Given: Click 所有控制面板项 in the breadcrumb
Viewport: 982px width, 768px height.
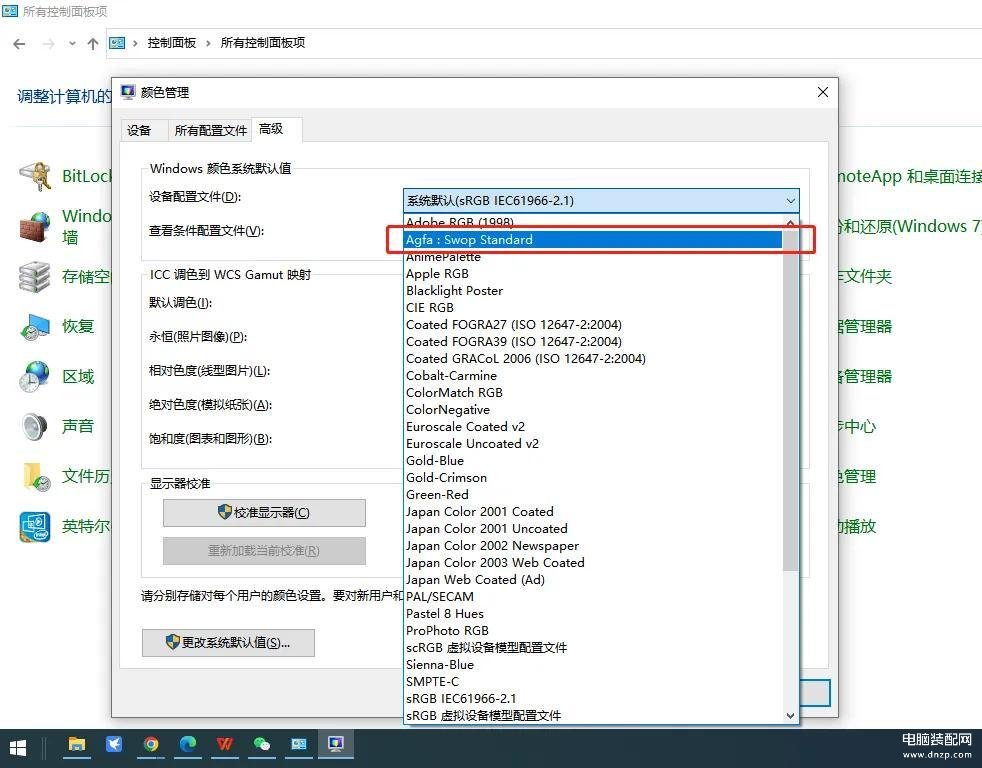Looking at the screenshot, I should click(x=262, y=43).
